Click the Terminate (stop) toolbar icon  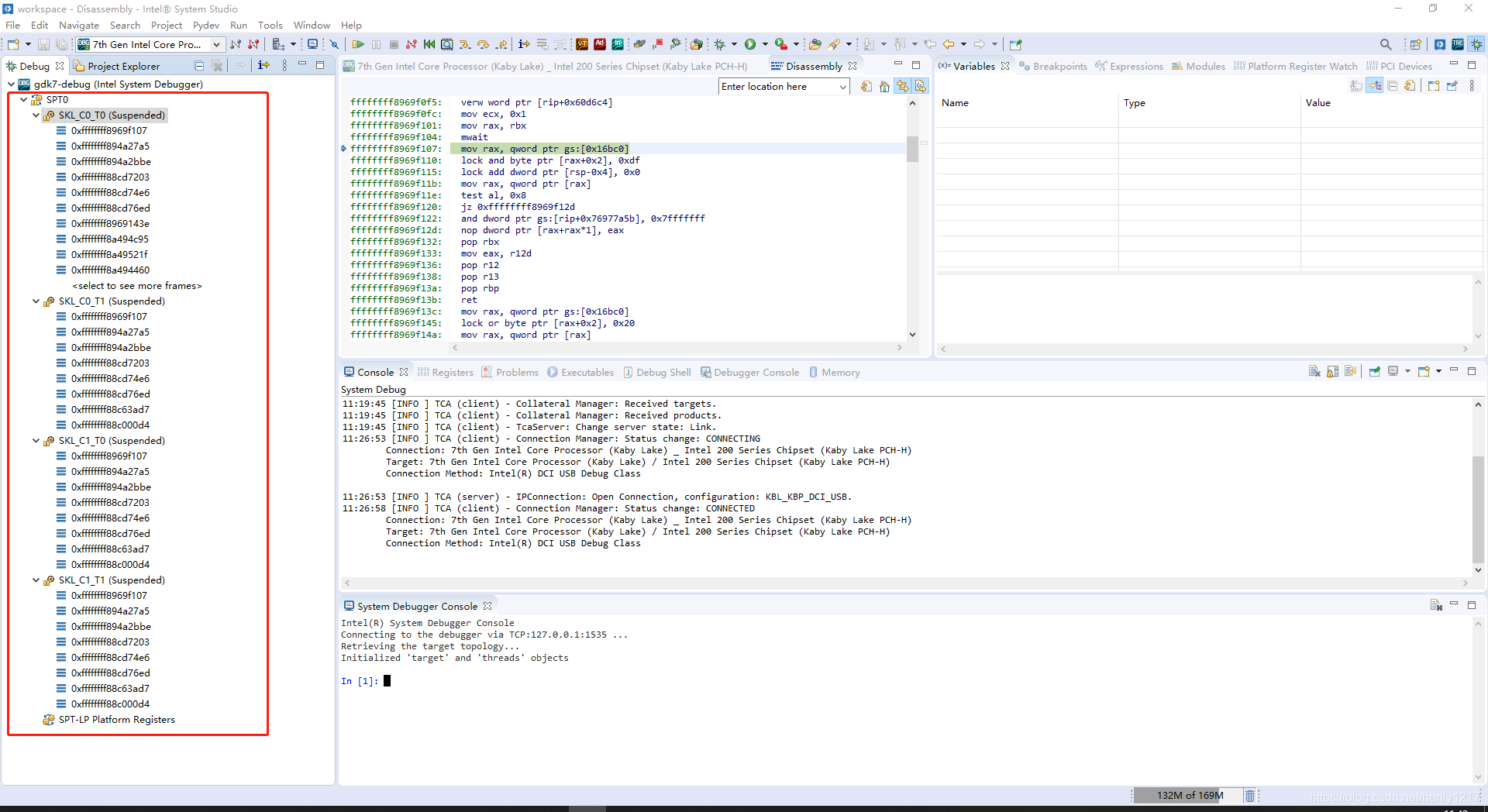point(394,44)
